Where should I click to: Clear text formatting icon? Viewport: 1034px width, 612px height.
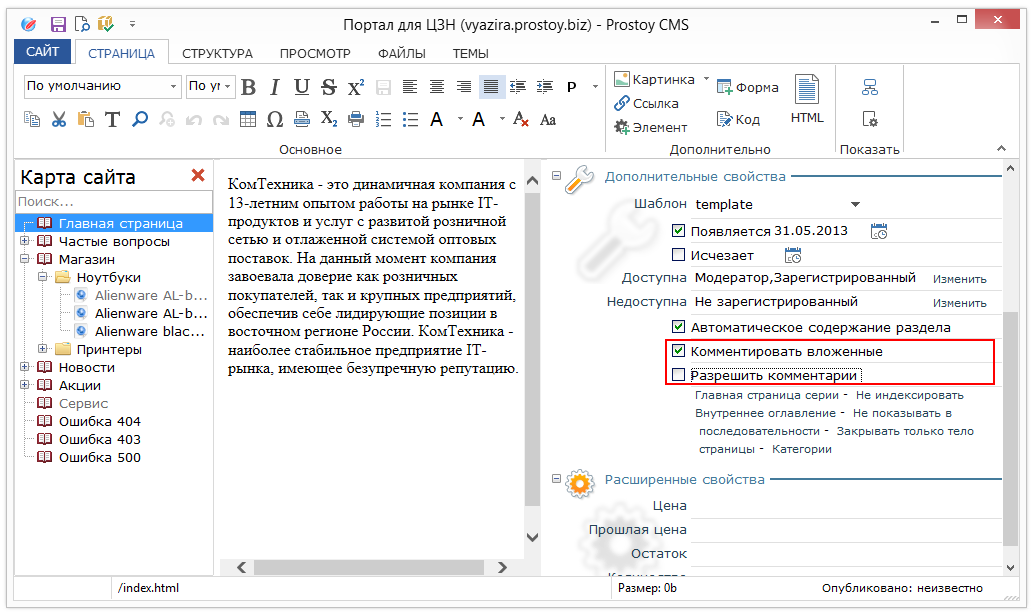click(521, 119)
